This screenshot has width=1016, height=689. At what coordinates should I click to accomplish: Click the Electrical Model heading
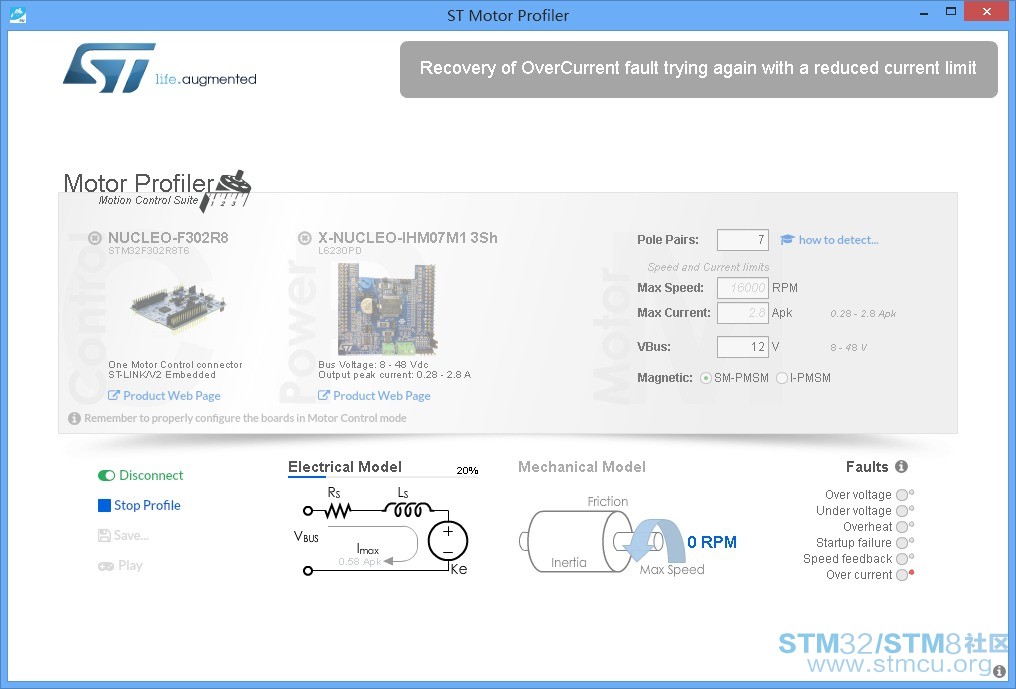click(x=345, y=467)
